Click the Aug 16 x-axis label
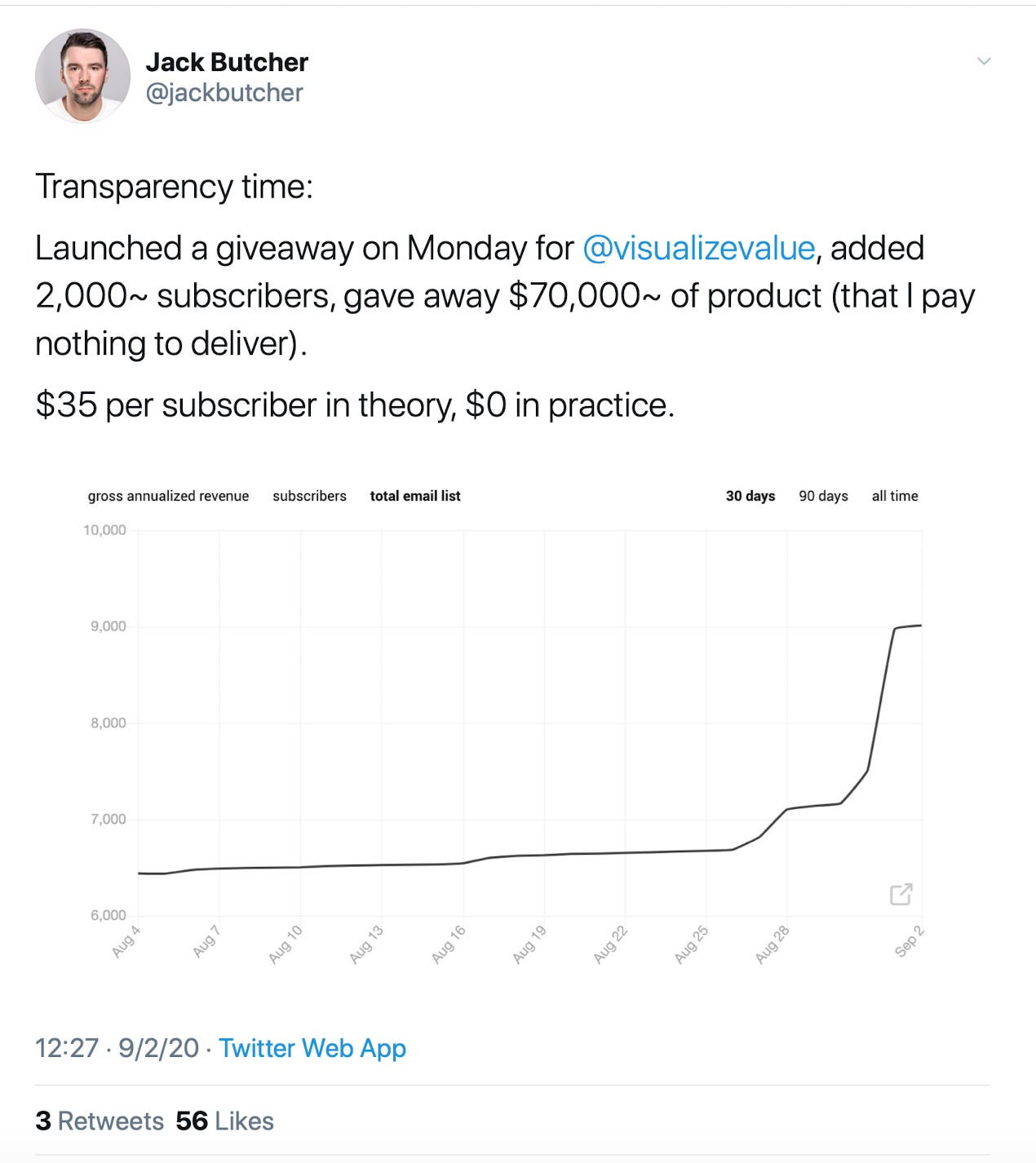The height and width of the screenshot is (1163, 1036). (448, 944)
